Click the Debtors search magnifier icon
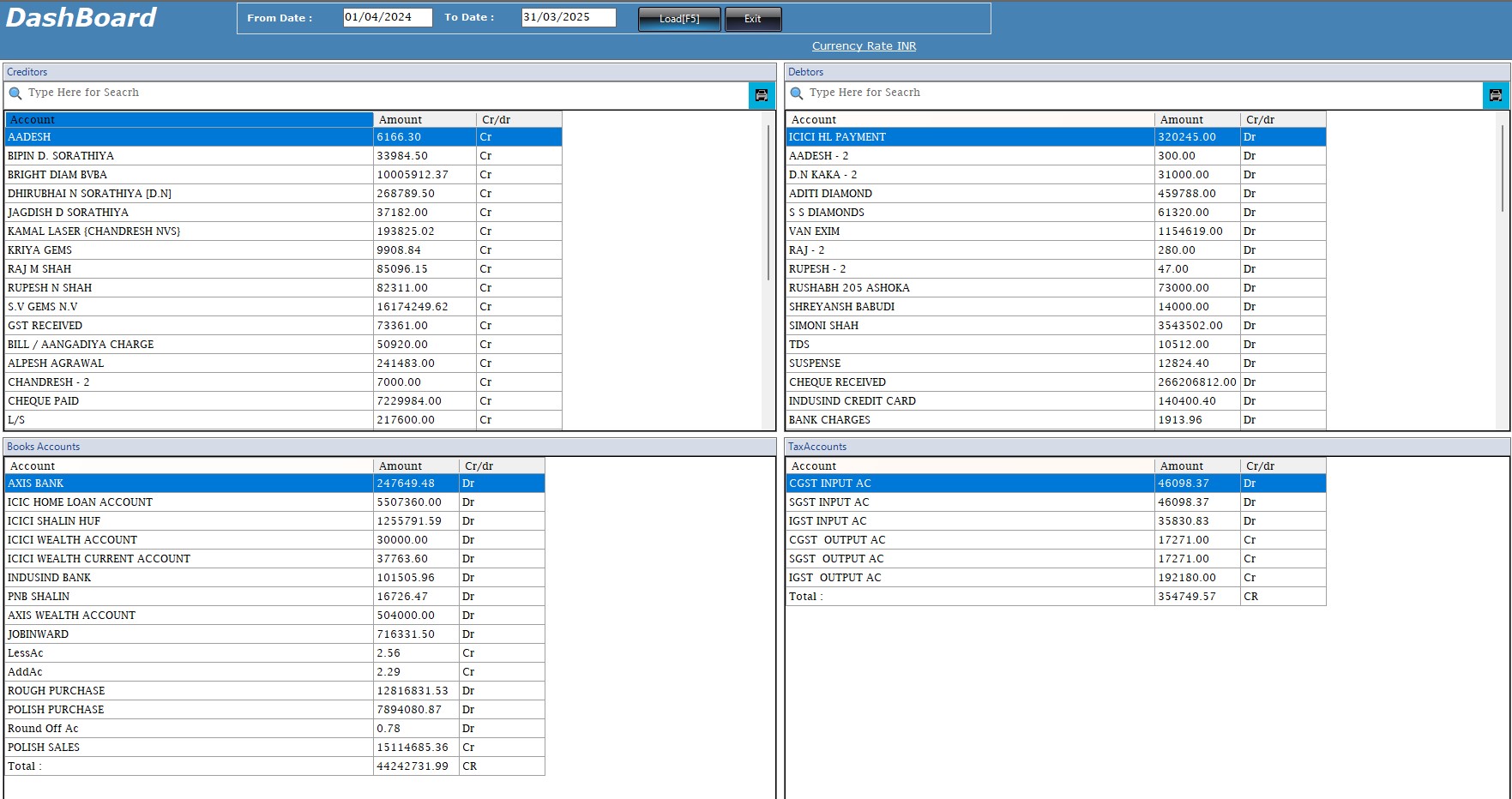Image resolution: width=1512 pixels, height=799 pixels. [x=797, y=93]
